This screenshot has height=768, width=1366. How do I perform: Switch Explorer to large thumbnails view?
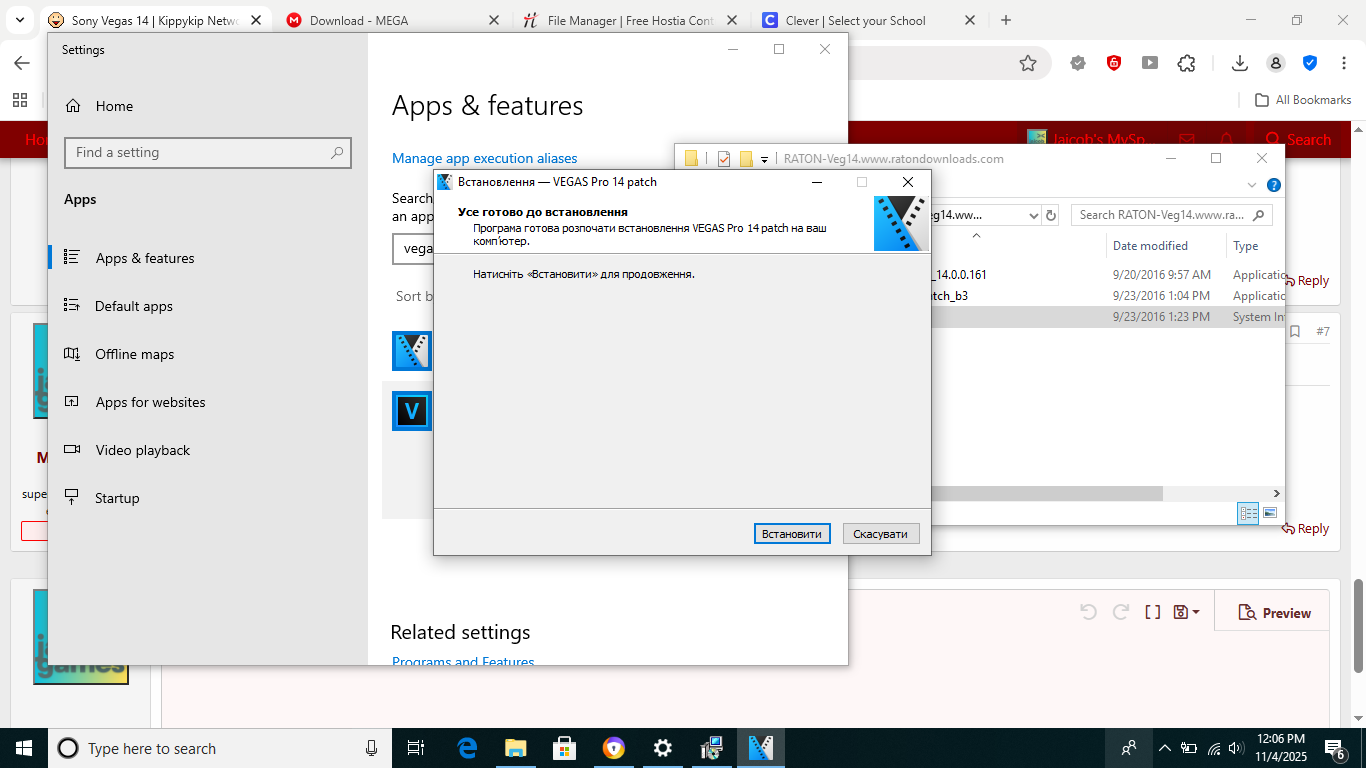click(1270, 513)
